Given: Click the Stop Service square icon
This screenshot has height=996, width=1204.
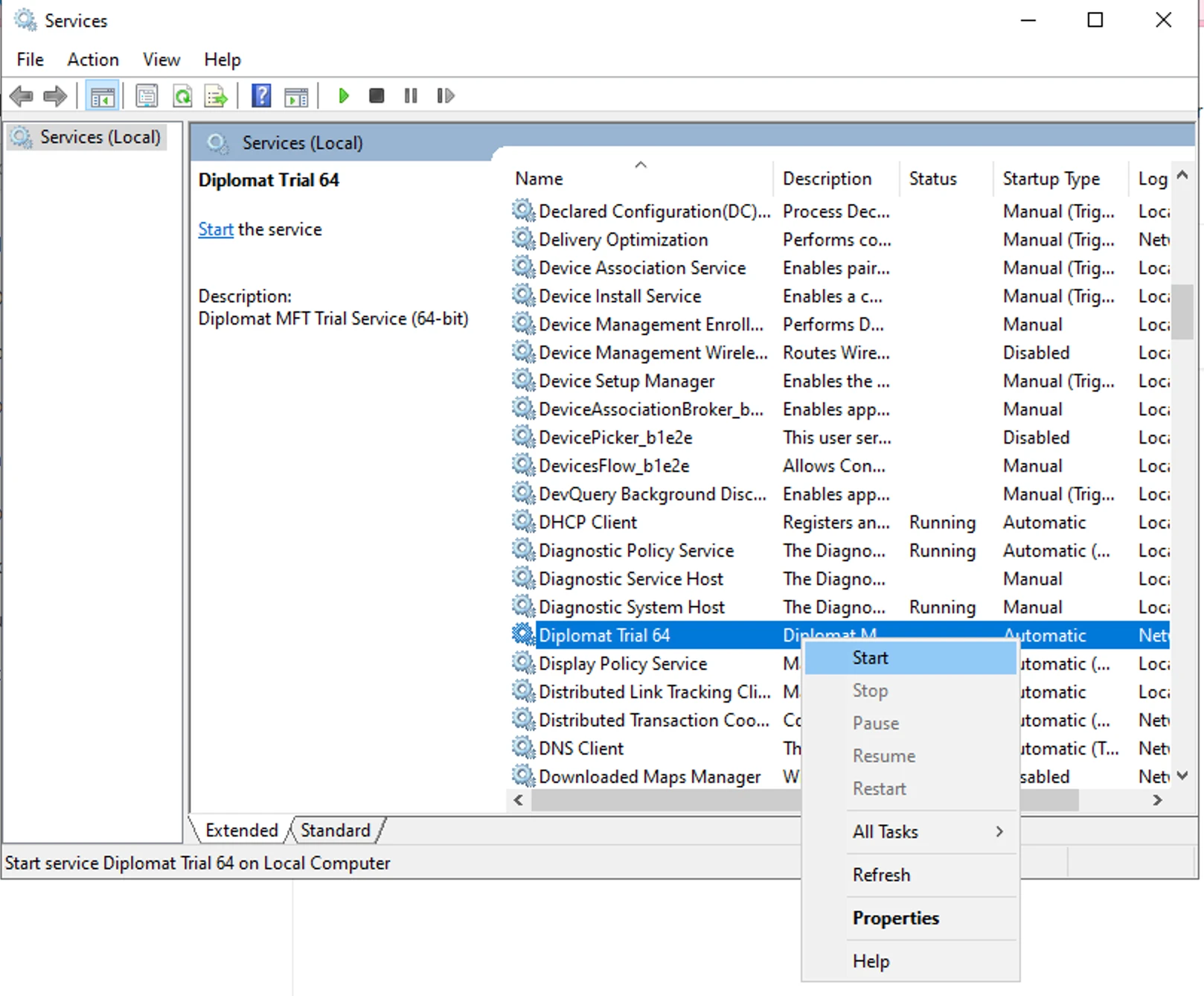Looking at the screenshot, I should pos(377,96).
